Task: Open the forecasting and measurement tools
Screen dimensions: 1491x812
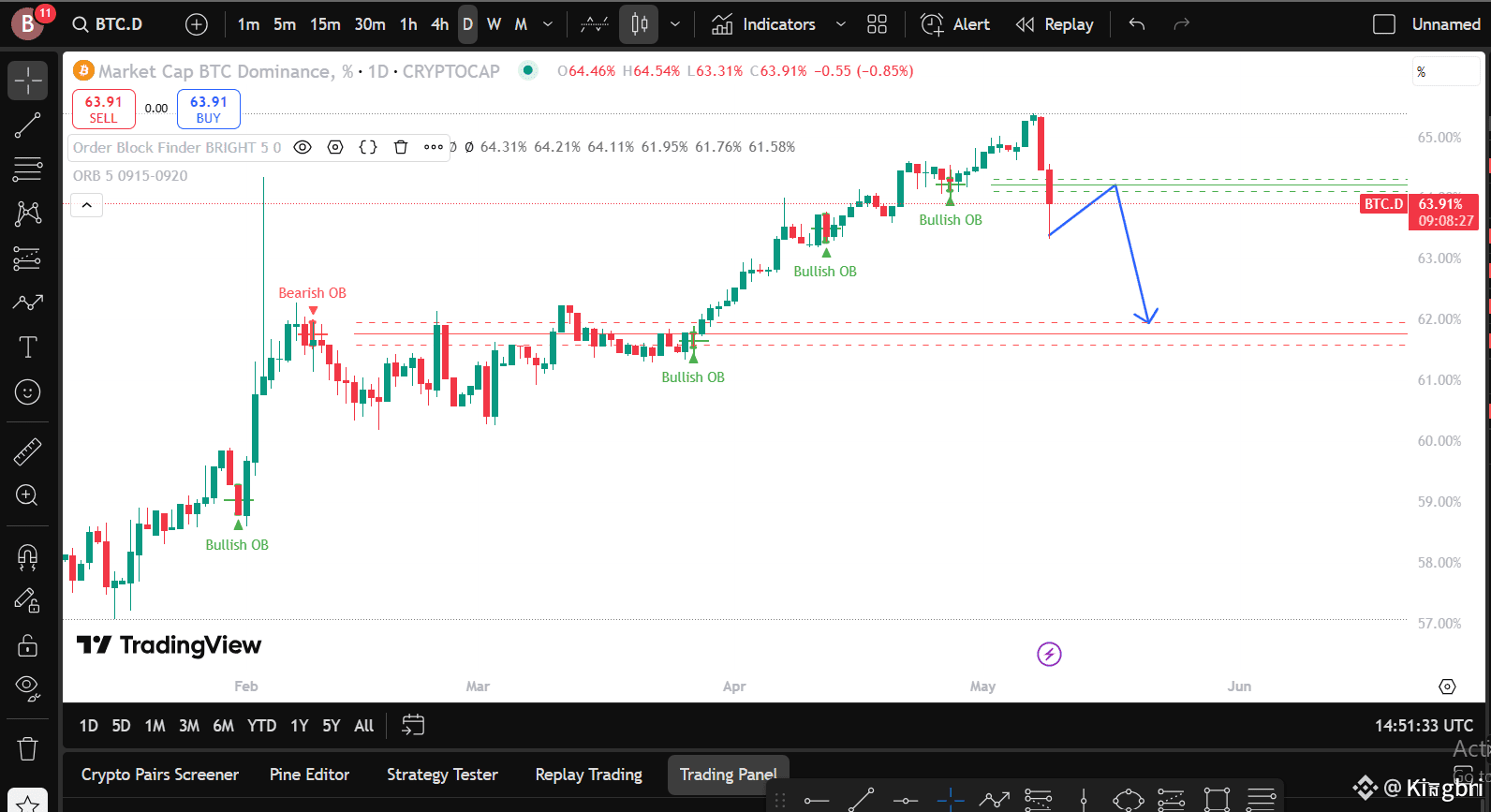Action: pyautogui.click(x=28, y=258)
